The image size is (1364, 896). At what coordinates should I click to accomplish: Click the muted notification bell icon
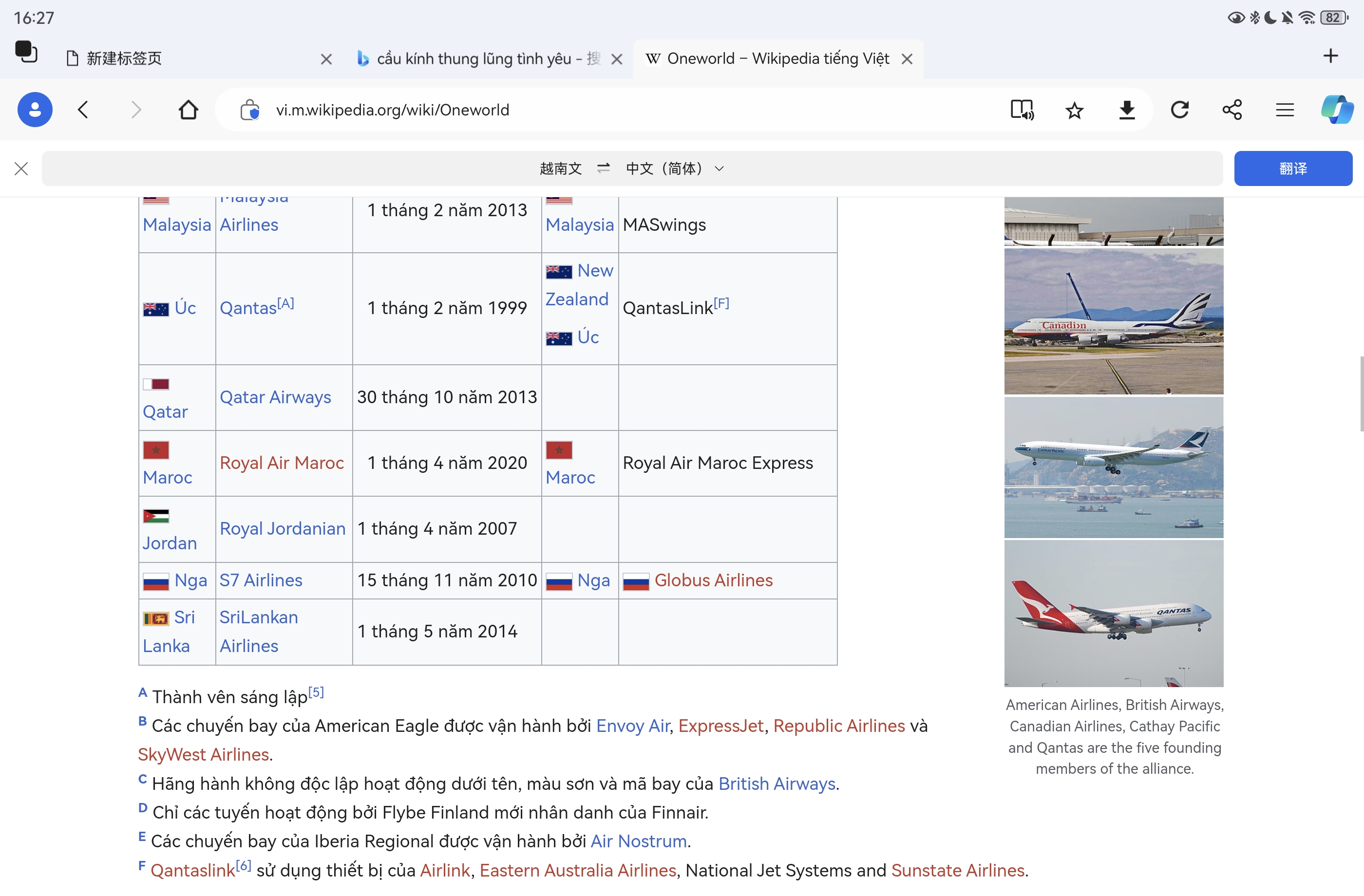1287,18
